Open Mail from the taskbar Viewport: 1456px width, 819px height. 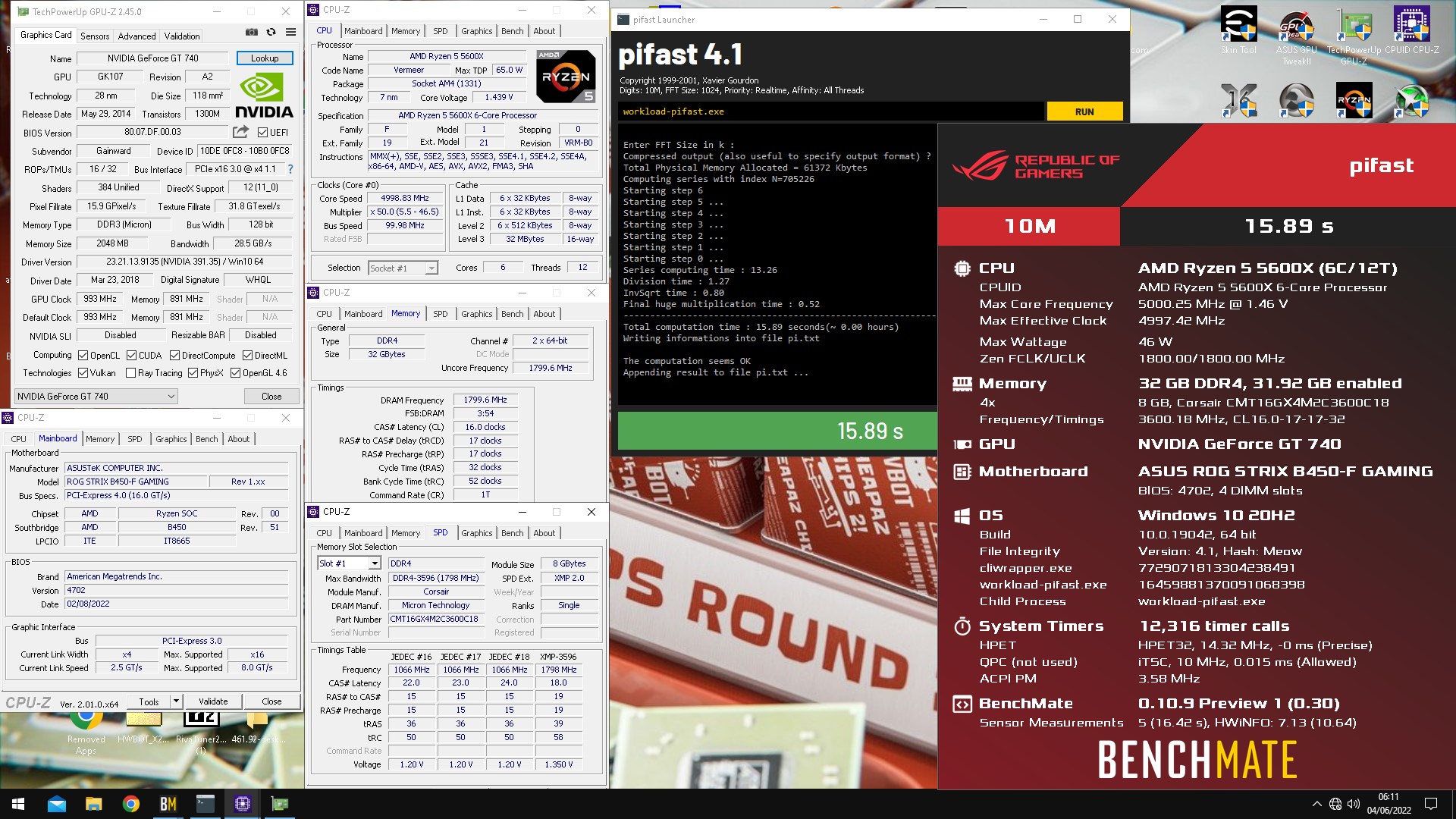(x=56, y=804)
